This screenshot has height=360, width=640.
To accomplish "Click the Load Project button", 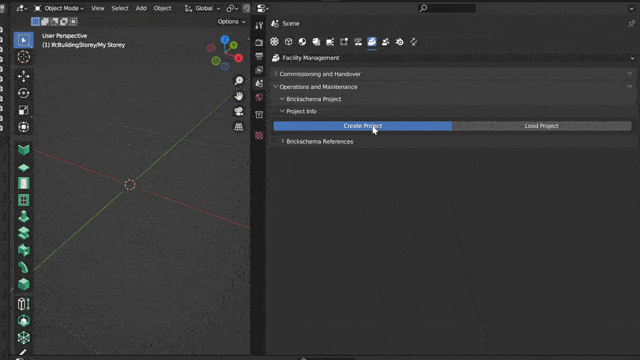I will click(542, 126).
